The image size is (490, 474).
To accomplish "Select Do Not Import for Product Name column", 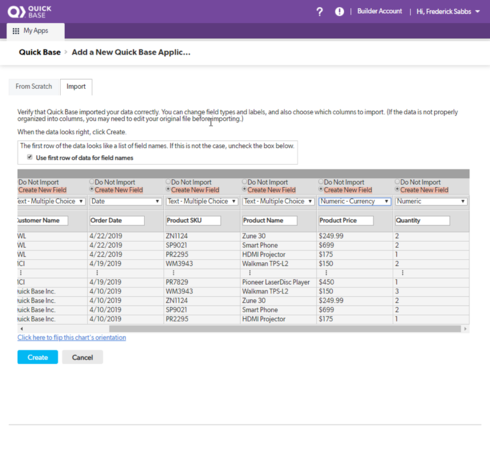I will coord(244,182).
